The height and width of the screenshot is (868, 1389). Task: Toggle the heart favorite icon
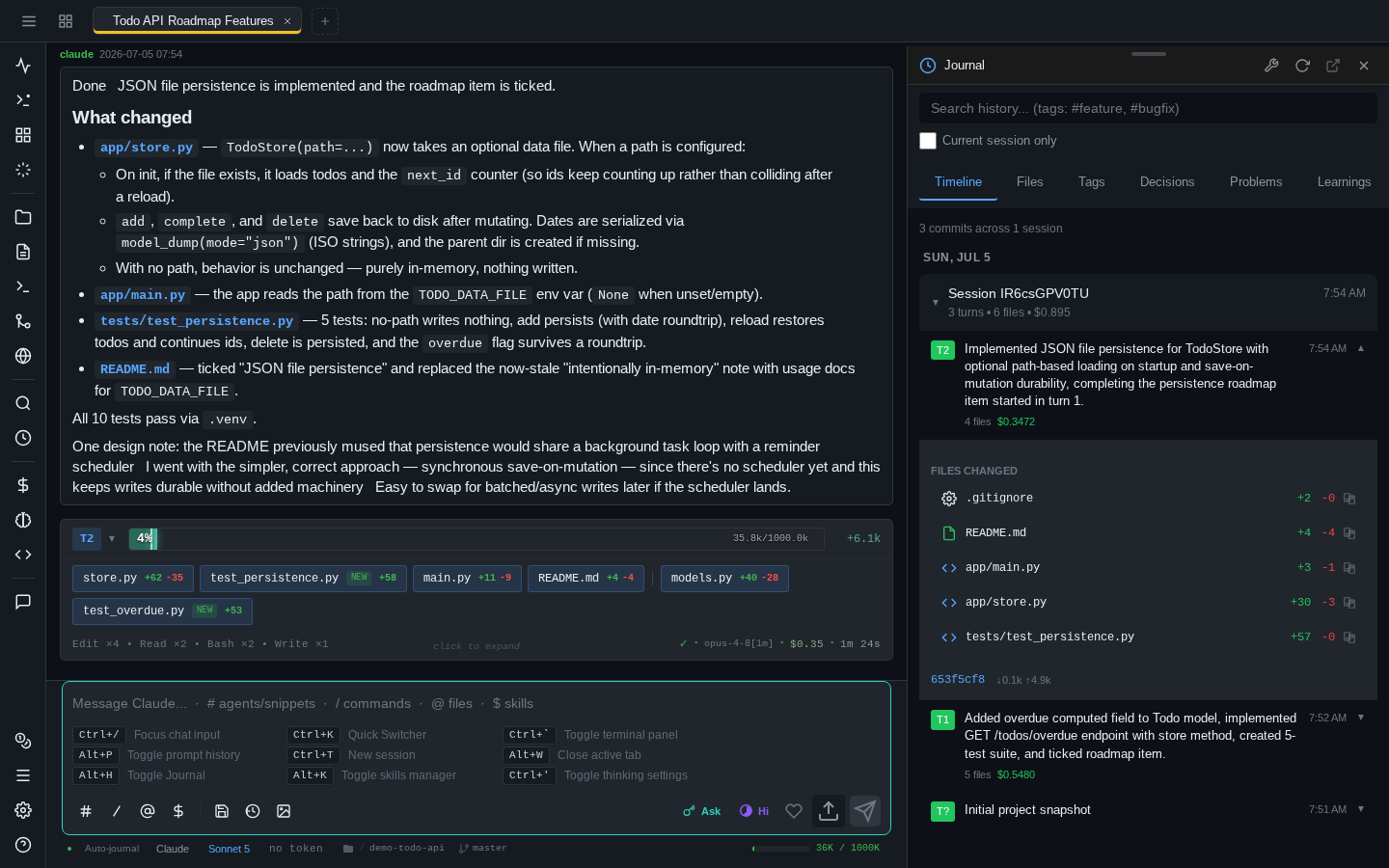[794, 811]
